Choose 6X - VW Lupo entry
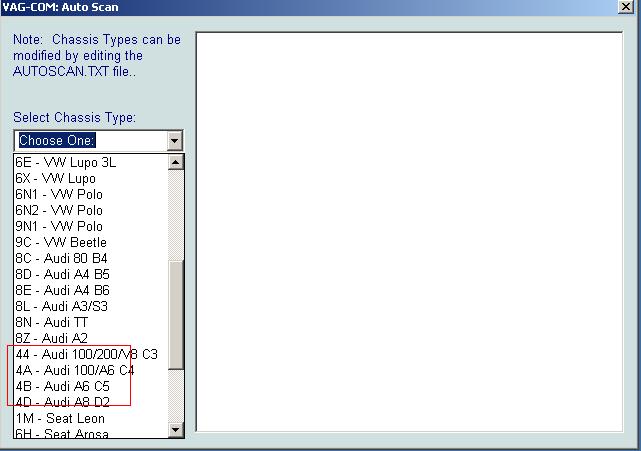 (x=55, y=178)
